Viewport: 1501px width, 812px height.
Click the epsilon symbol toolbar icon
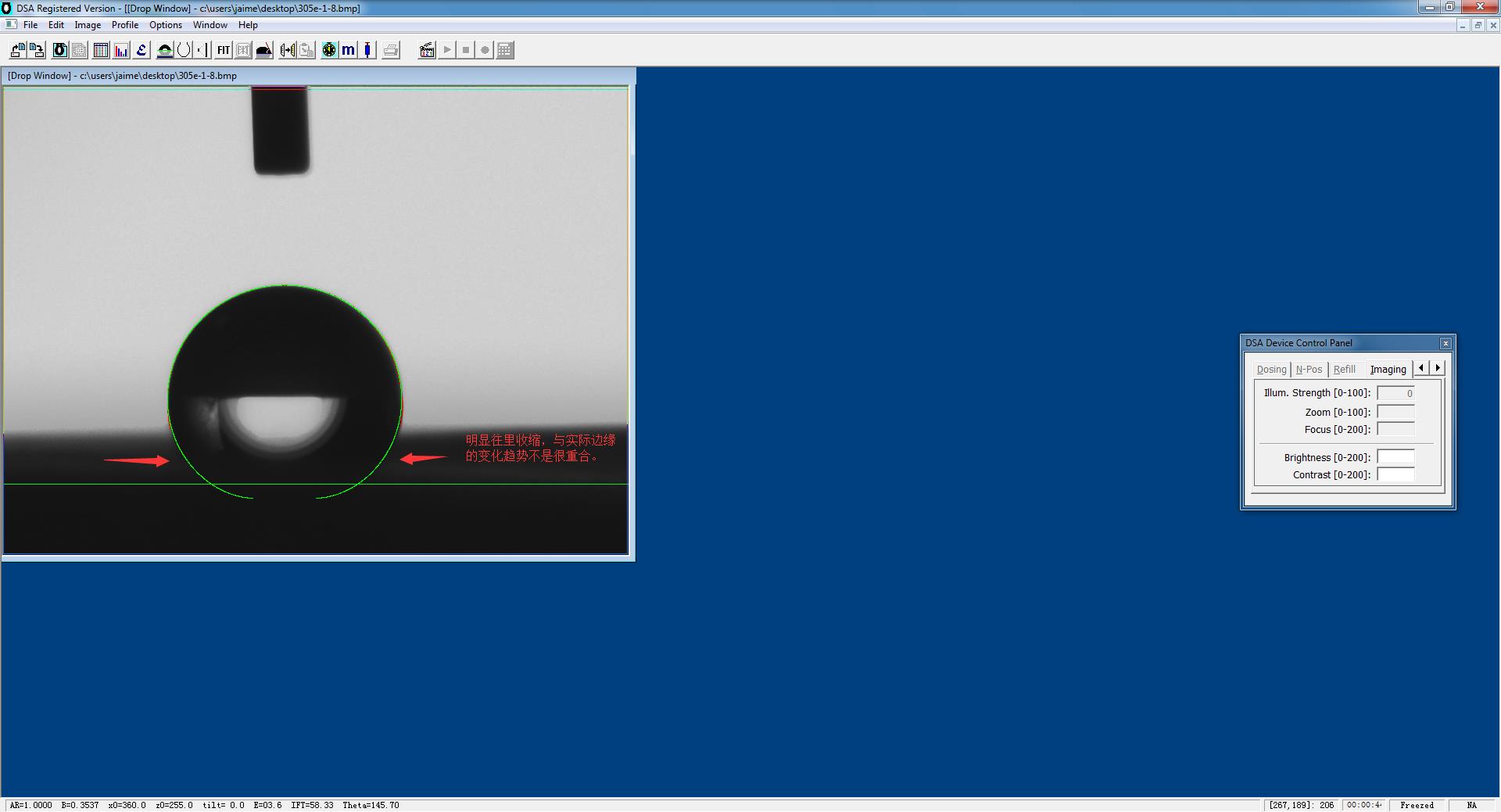(x=142, y=50)
